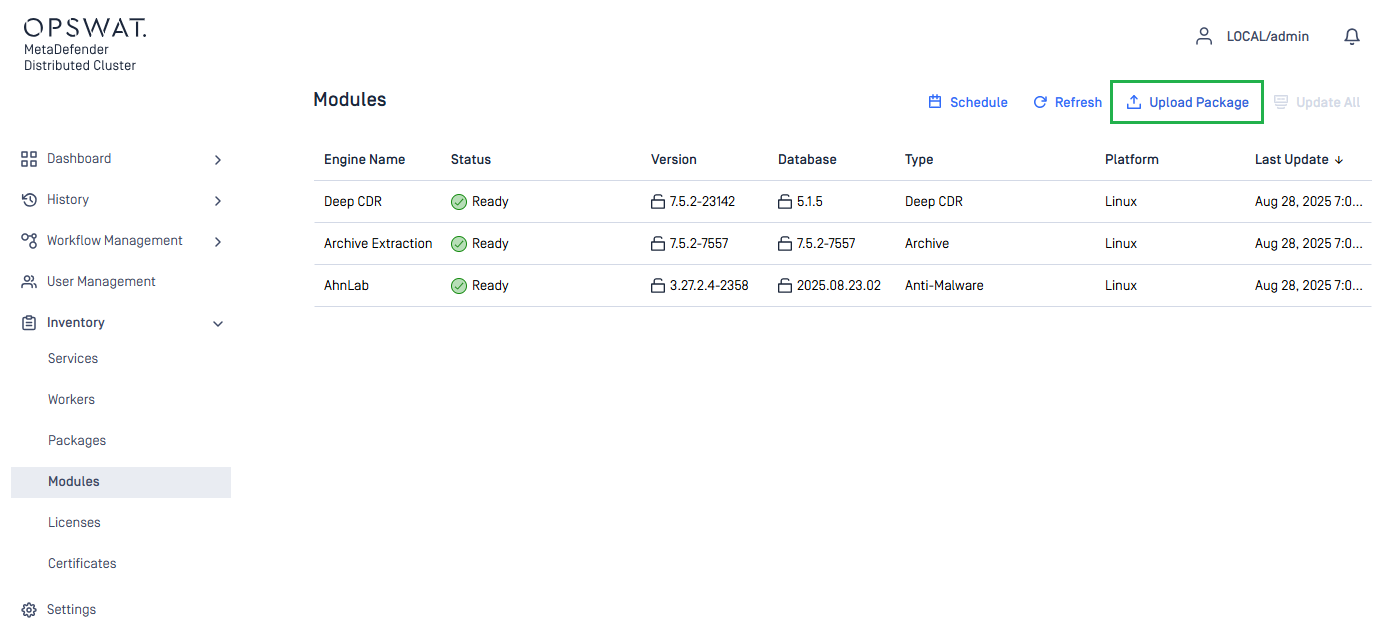Click Deep CDR row's last update date
This screenshot has height=640, width=1377.
tap(1308, 202)
